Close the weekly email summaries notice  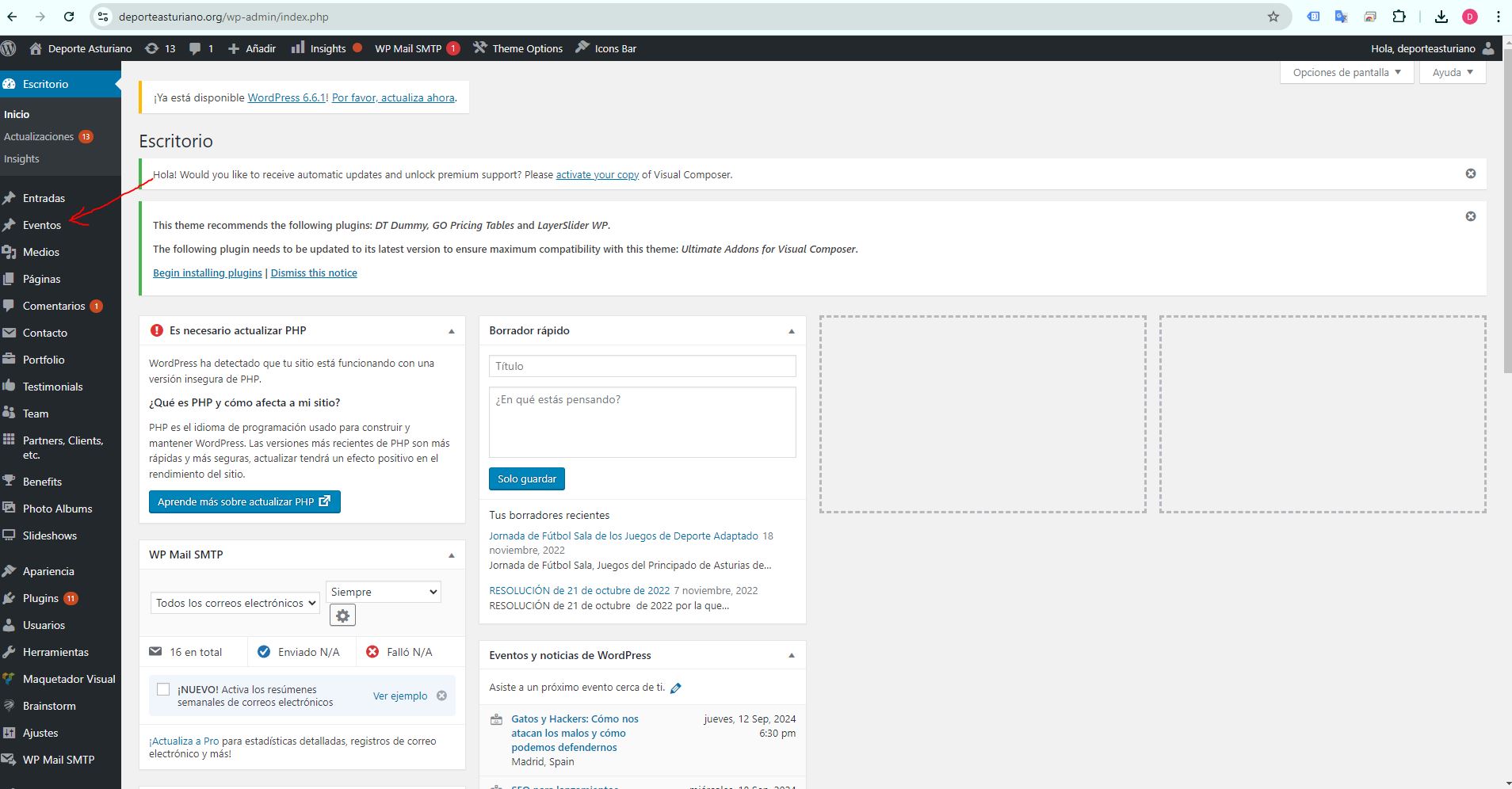tap(441, 696)
